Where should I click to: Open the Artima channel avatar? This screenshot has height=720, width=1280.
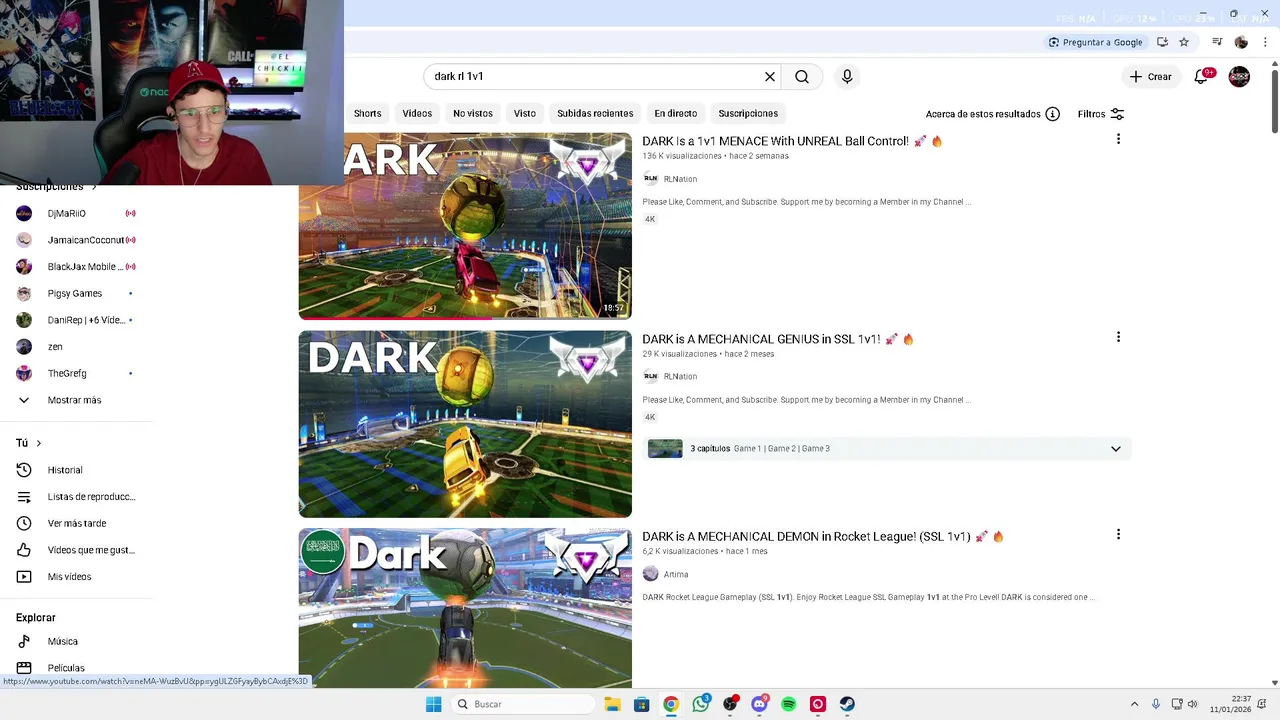tap(651, 574)
